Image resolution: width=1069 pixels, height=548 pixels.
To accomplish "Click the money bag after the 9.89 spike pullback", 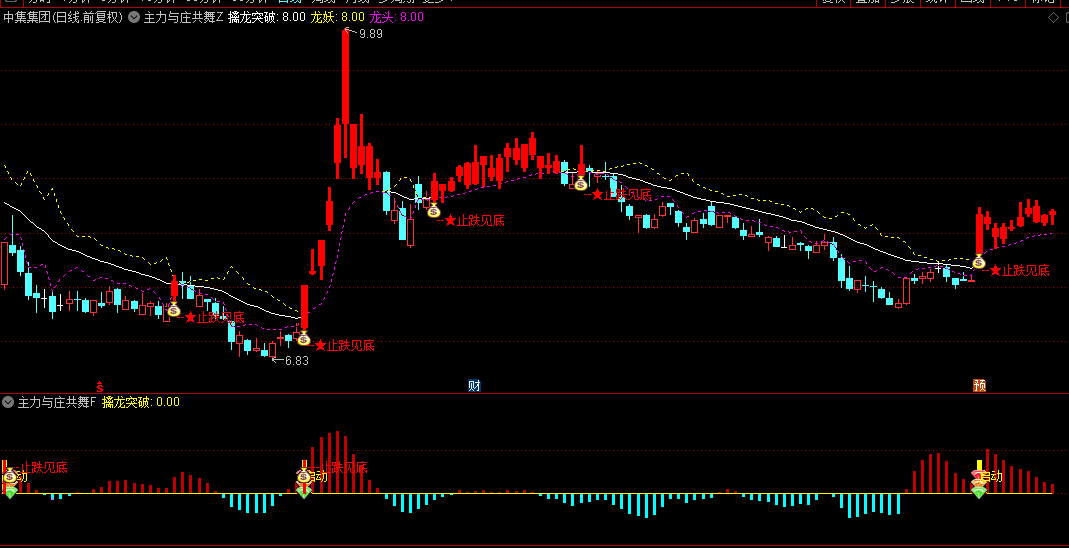I will point(434,211).
